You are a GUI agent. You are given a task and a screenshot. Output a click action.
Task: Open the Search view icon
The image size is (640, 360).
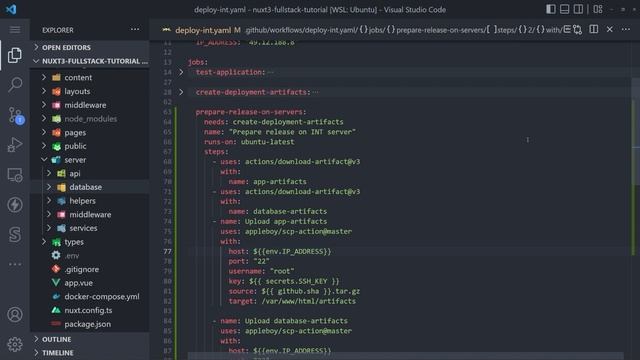(x=15, y=84)
